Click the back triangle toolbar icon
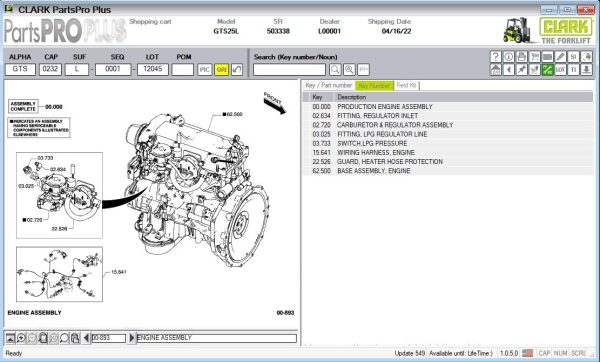This screenshot has width=600, height=362. tap(509, 70)
